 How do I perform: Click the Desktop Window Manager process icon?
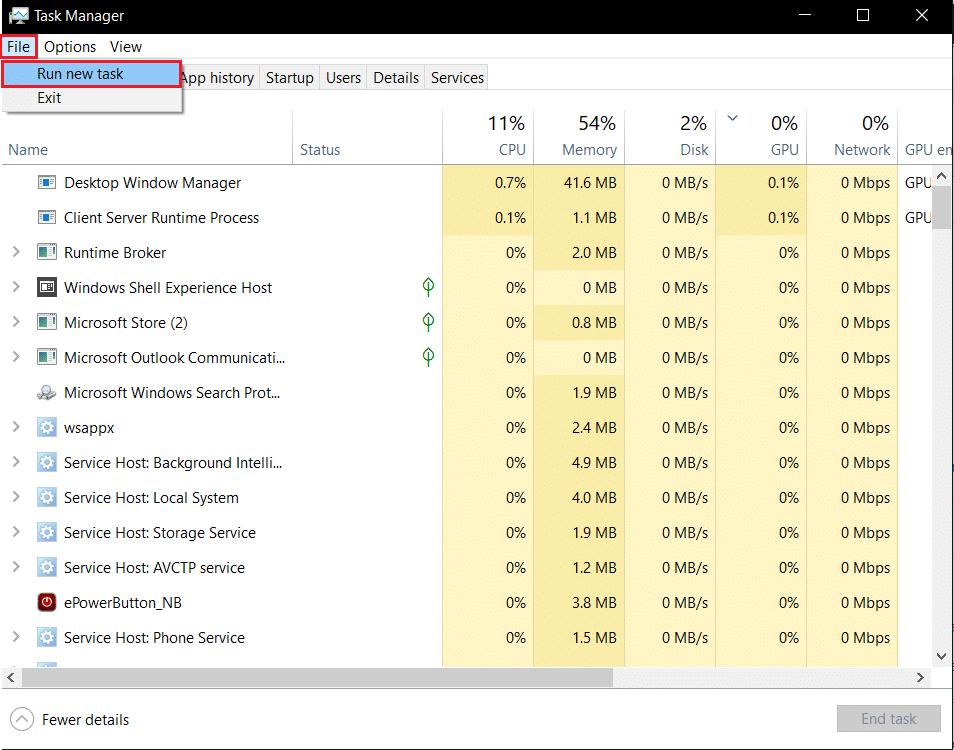click(x=47, y=183)
